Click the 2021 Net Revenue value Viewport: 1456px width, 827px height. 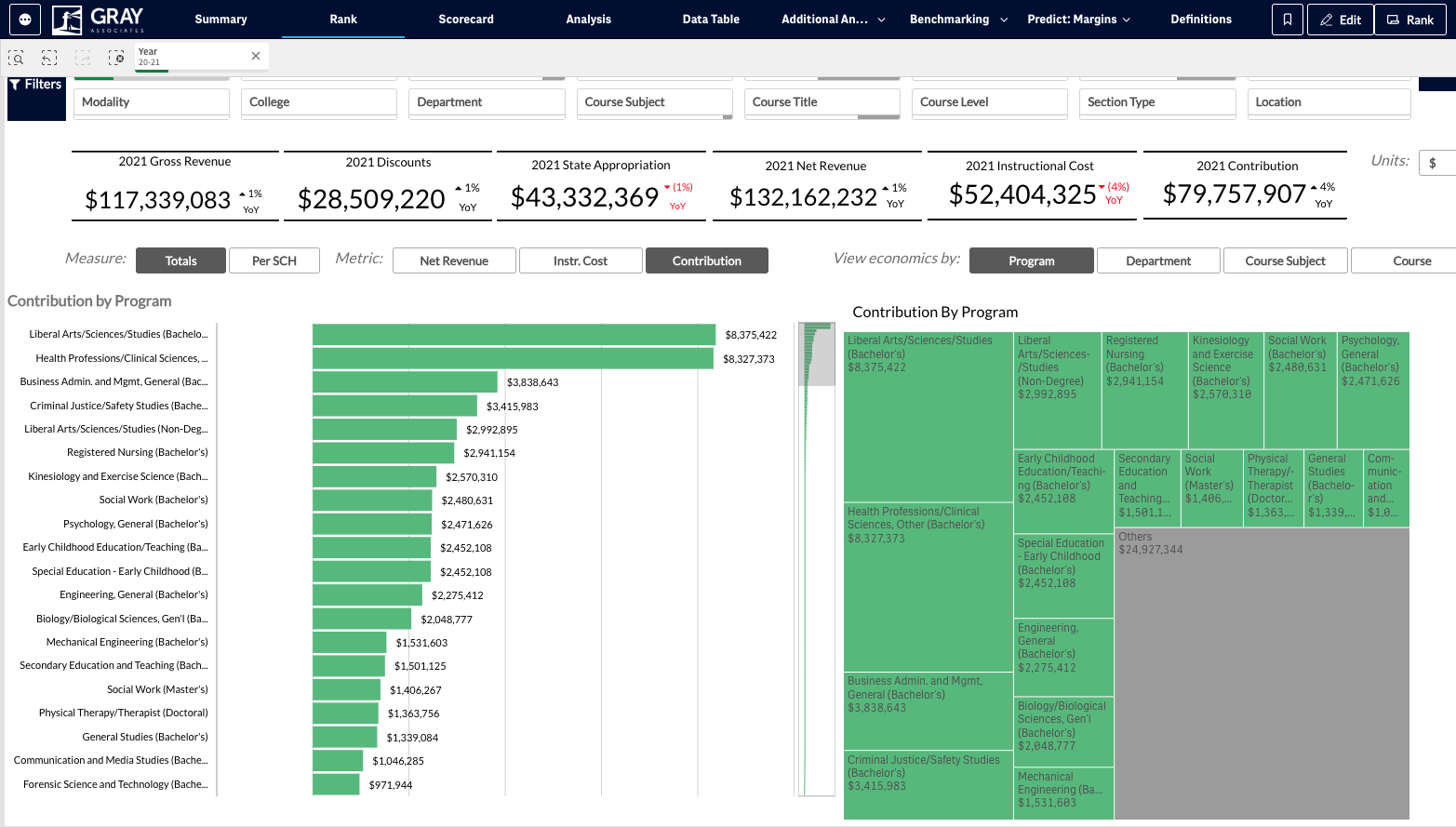[x=803, y=197]
